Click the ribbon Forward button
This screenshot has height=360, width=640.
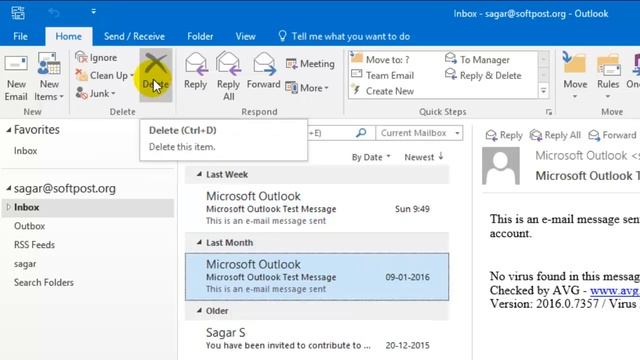[264, 71]
